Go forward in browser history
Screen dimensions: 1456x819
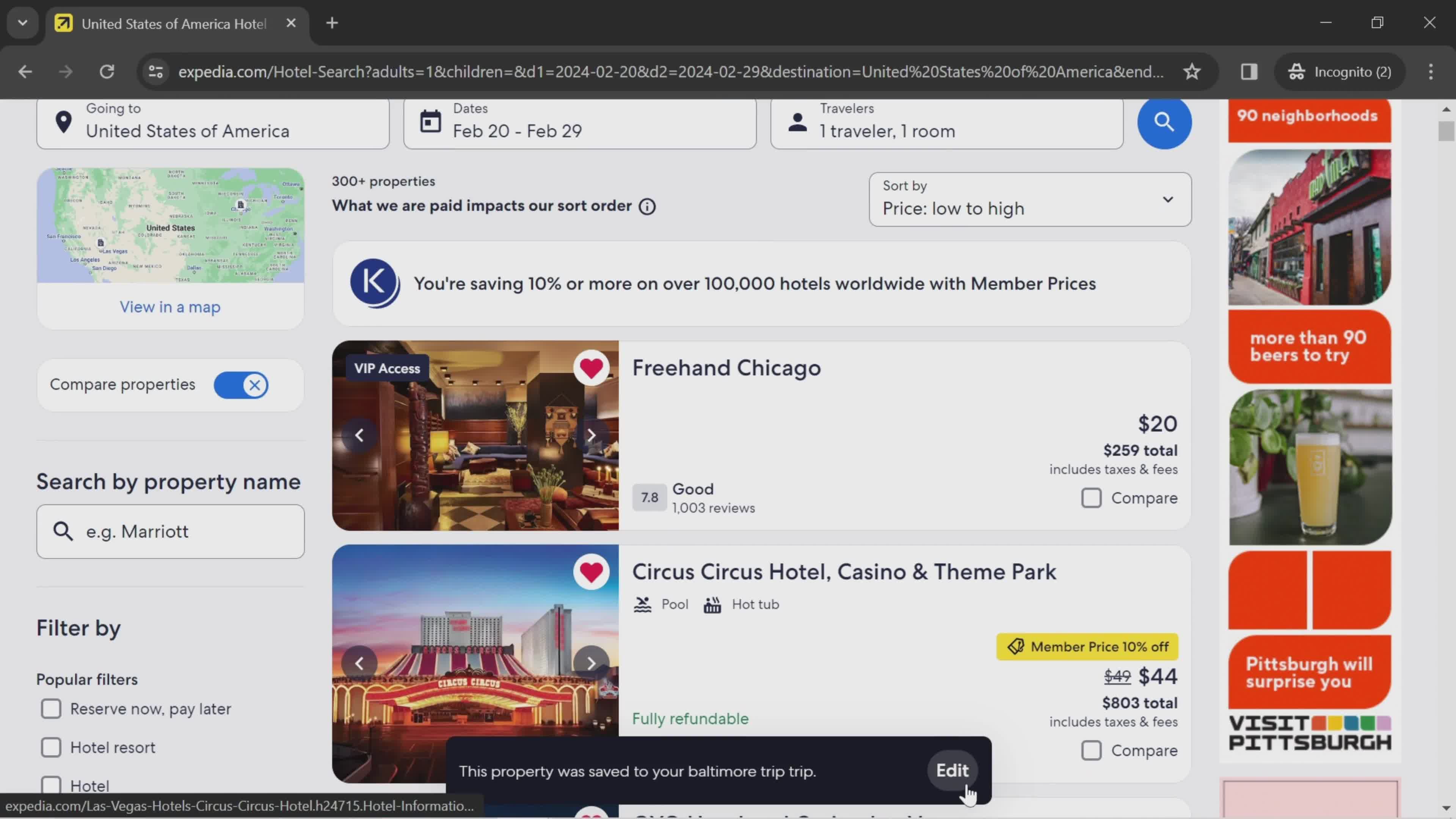[x=66, y=72]
